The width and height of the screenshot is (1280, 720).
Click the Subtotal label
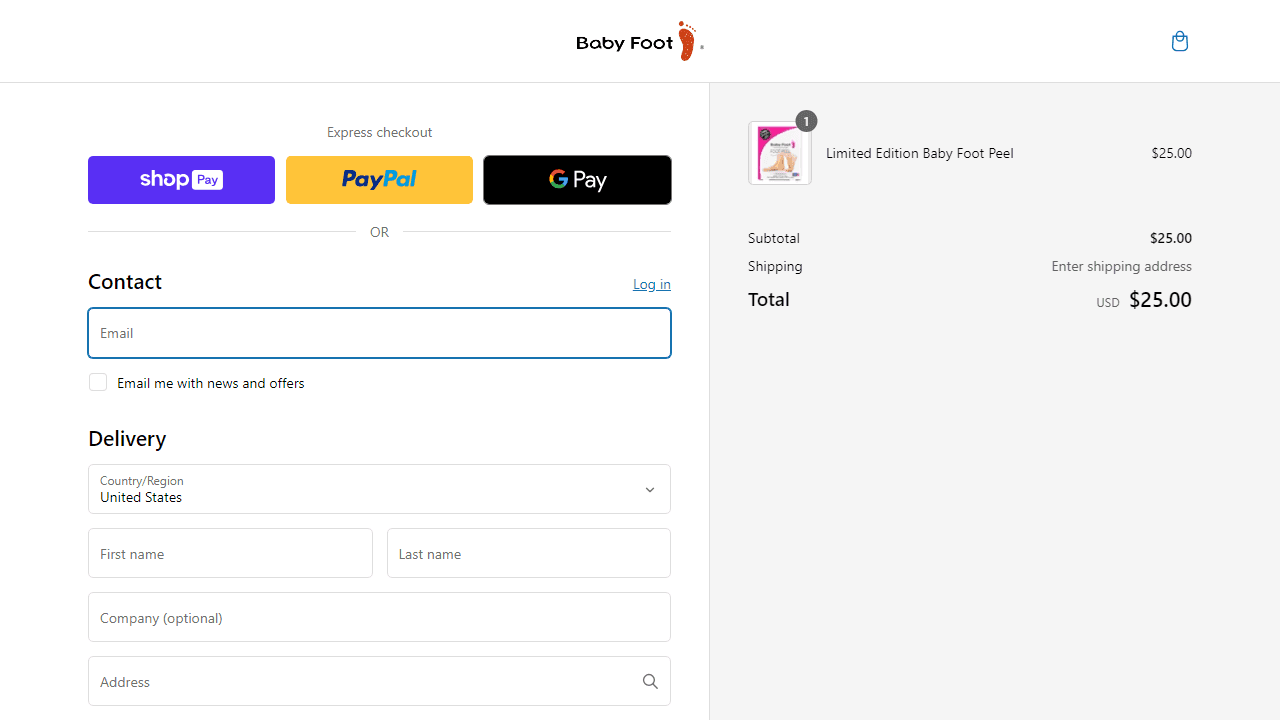tap(774, 238)
